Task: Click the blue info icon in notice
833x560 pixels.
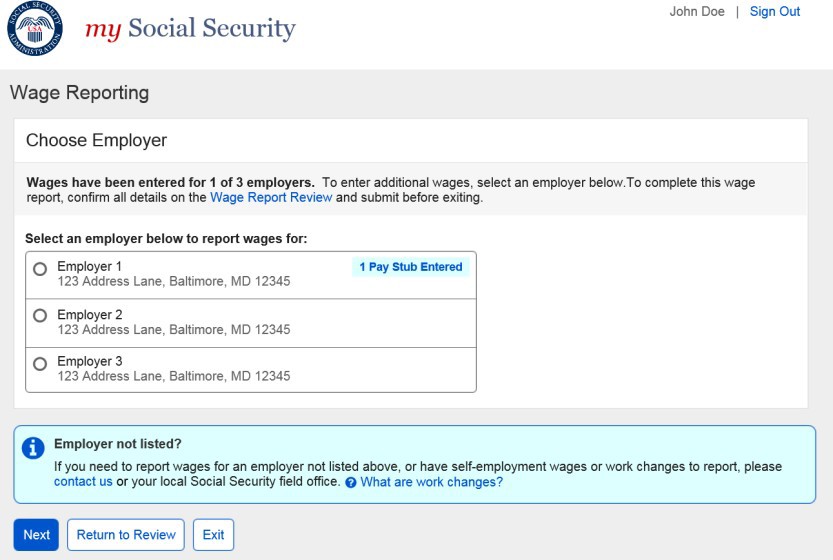Action: (x=34, y=447)
